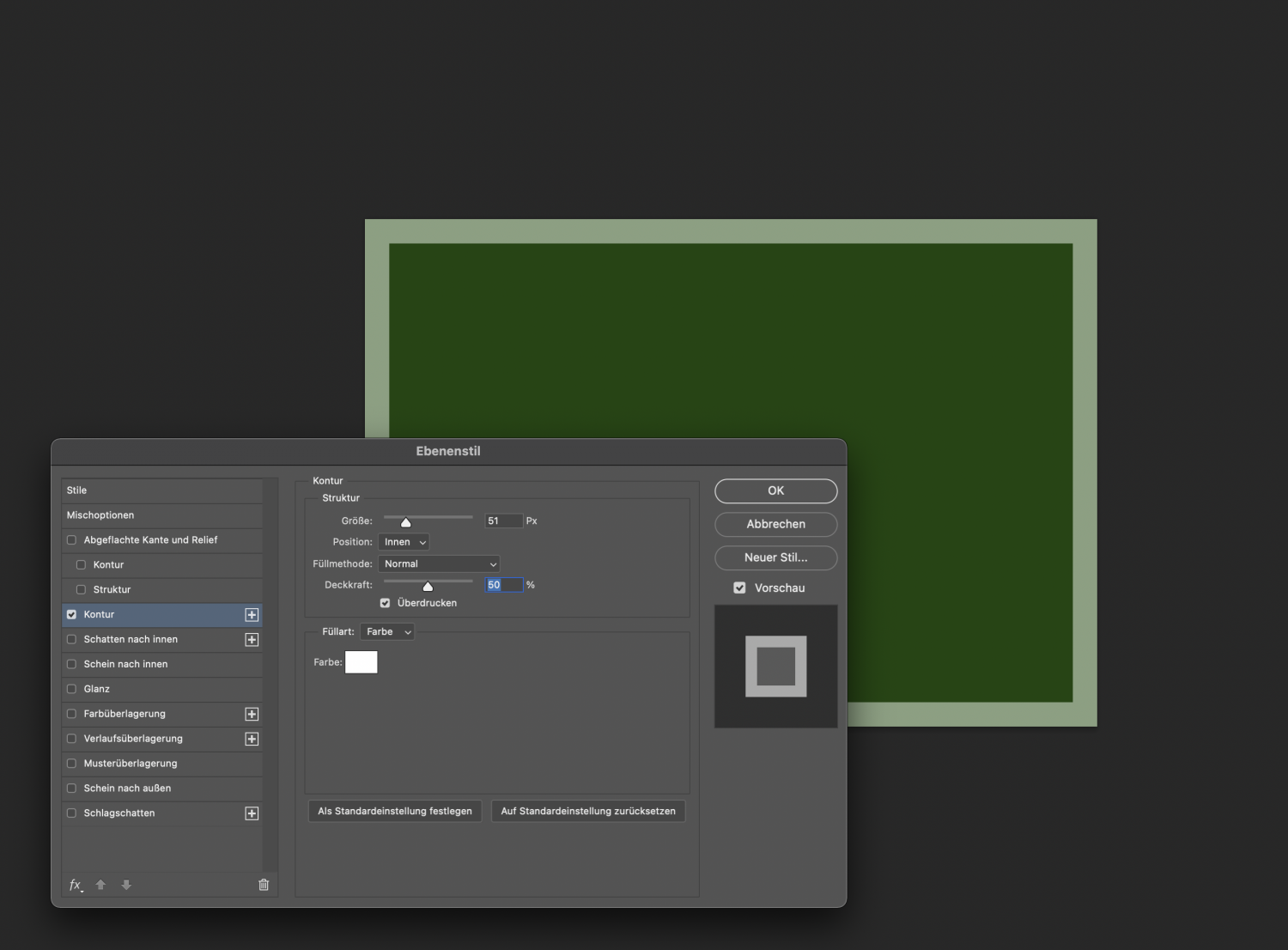
Task: Open the Position dropdown set to Innen
Action: pos(404,542)
